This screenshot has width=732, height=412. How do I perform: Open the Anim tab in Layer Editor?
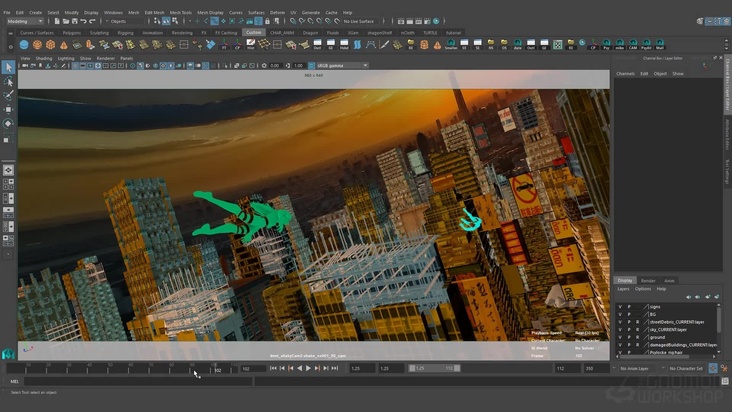tap(670, 280)
